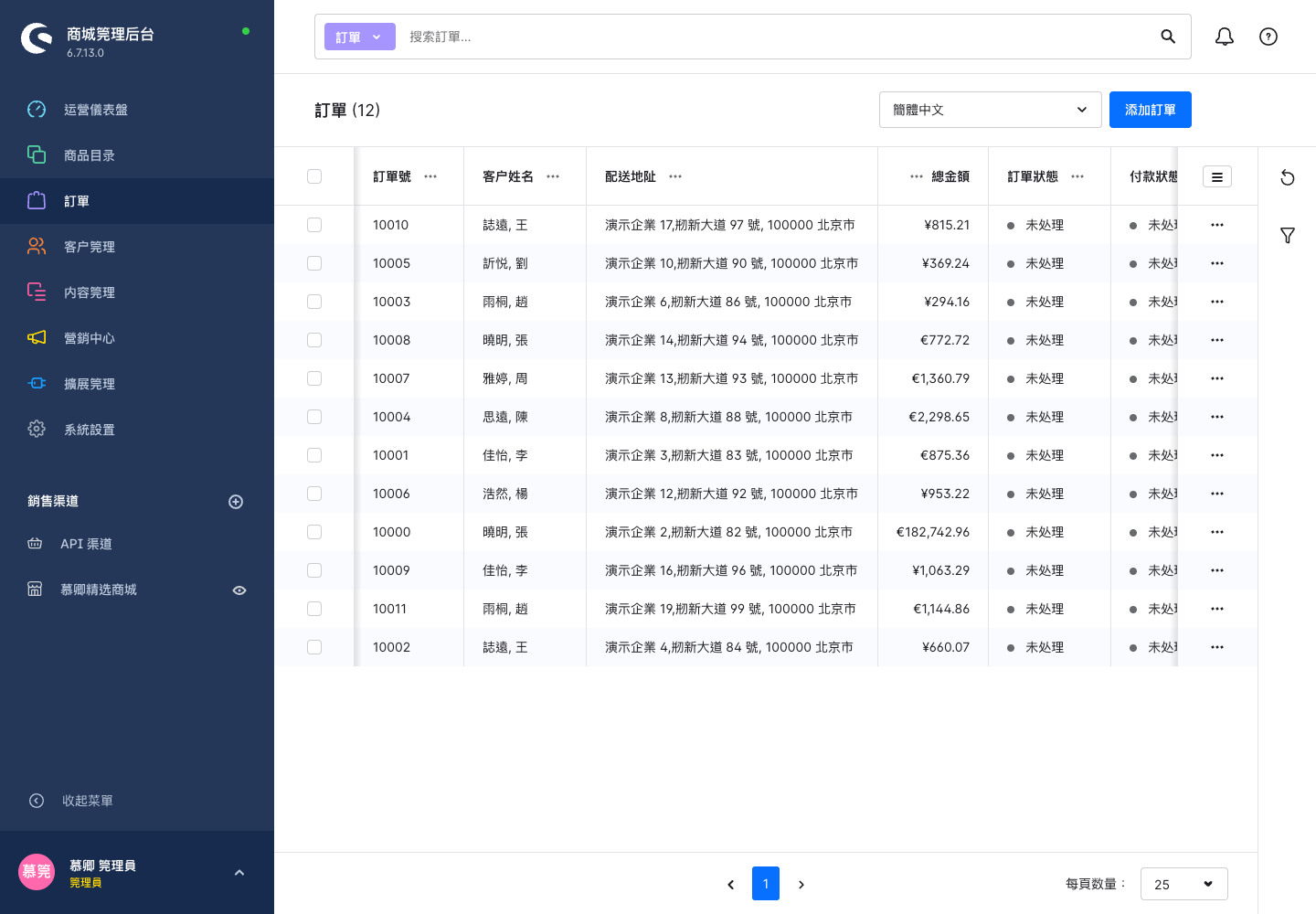Go to next page arrow
Viewport: 1316px width, 914px height.
[x=801, y=885]
